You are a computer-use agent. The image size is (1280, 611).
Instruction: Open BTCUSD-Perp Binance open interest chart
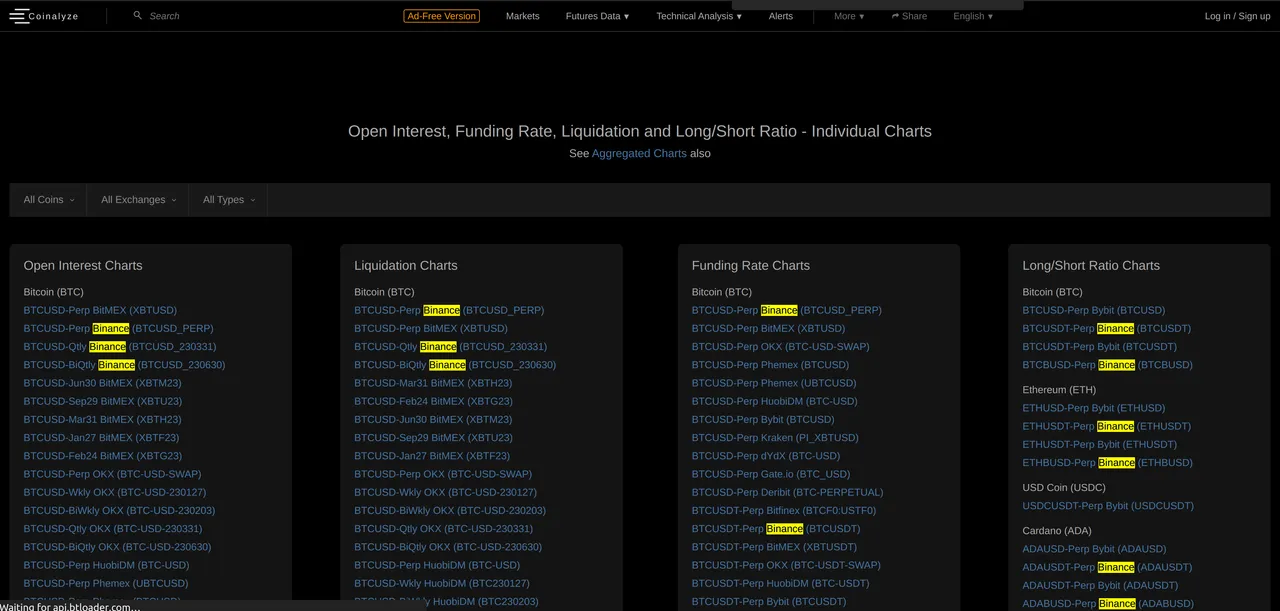tap(118, 328)
